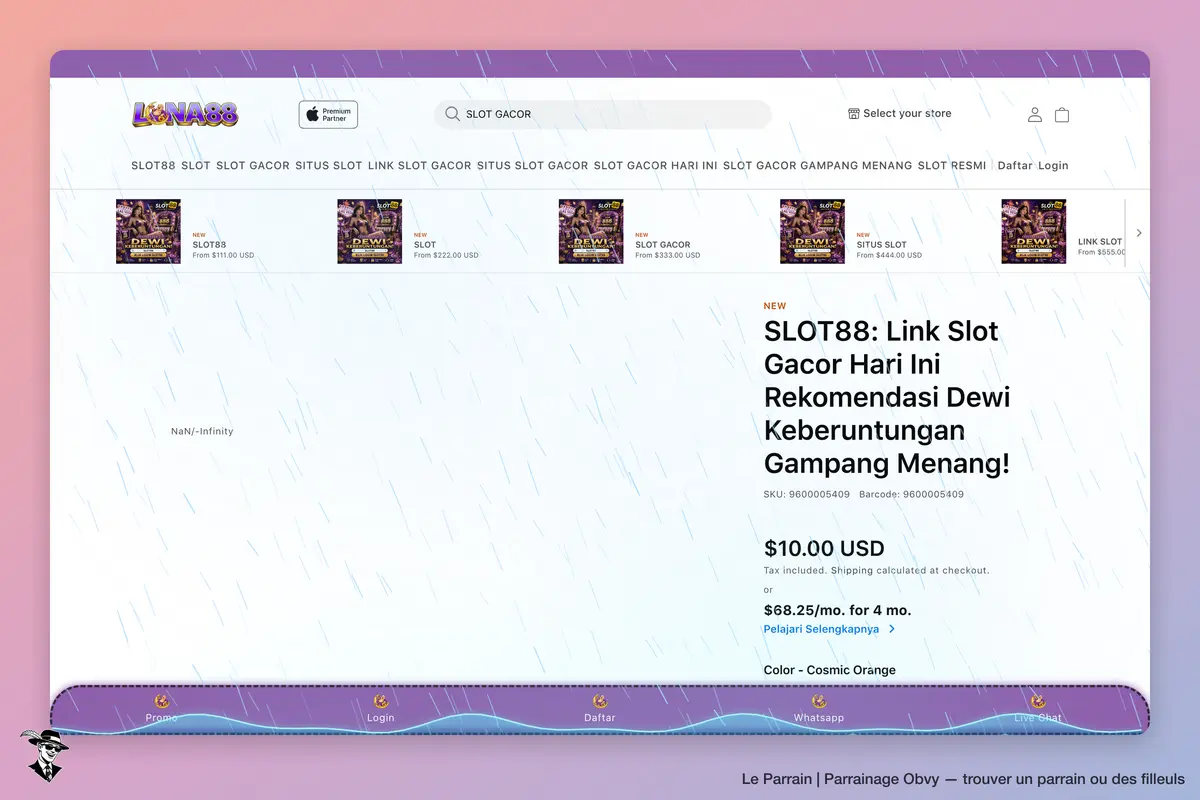This screenshot has width=1200, height=800.
Task: Follow the Pelajari Selengkapnya link
Action: point(822,629)
